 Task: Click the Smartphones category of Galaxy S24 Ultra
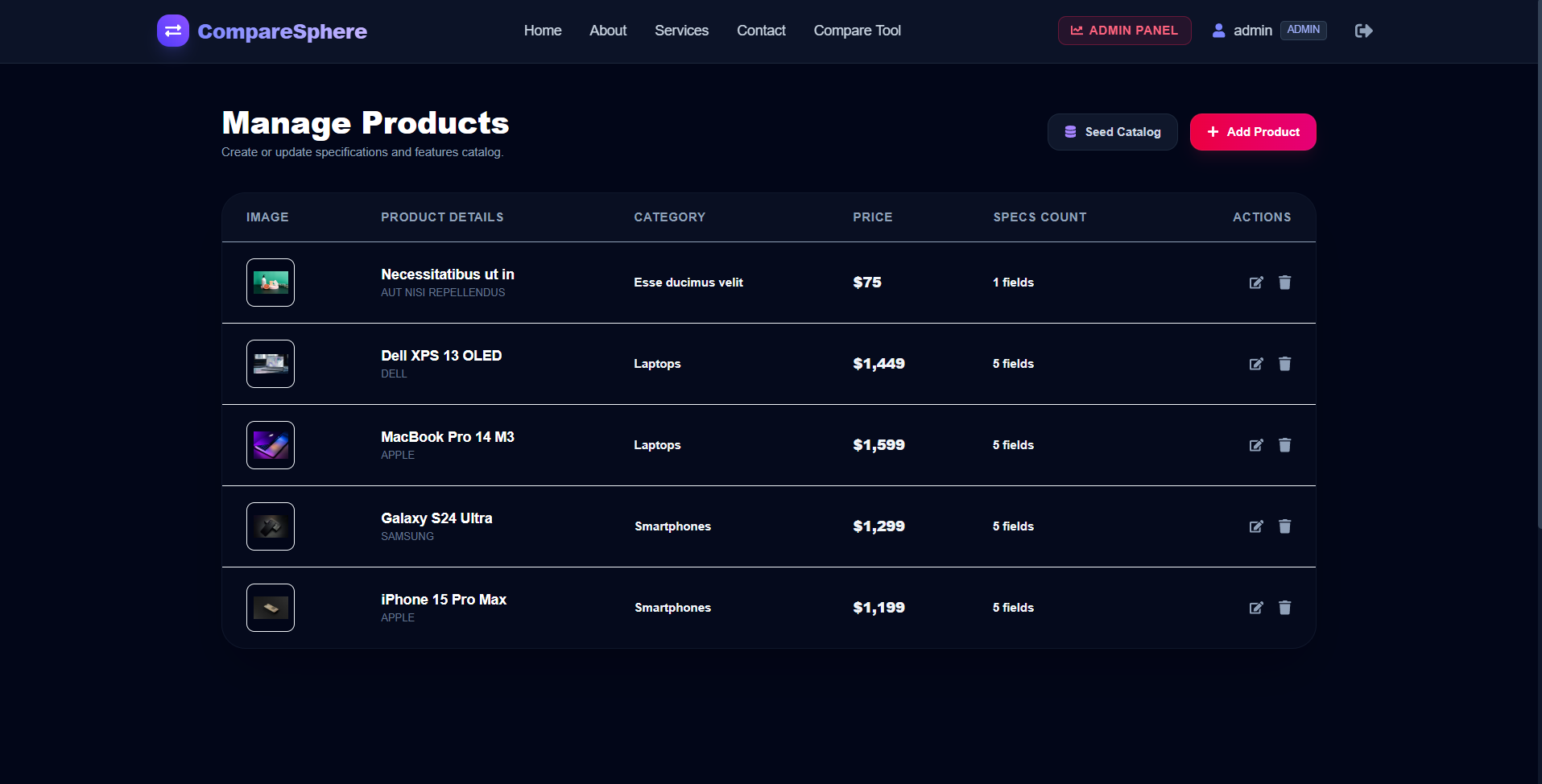click(672, 526)
